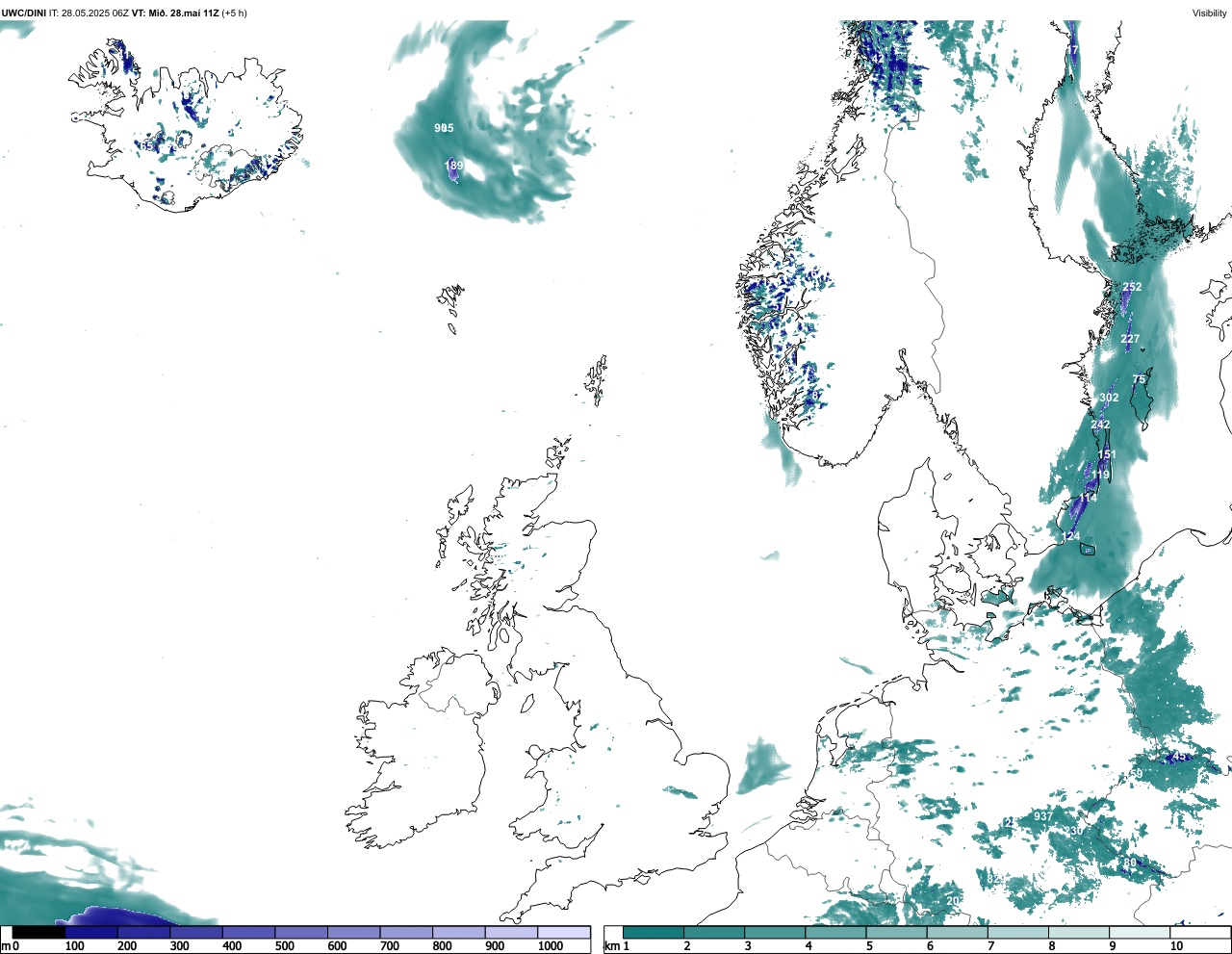Click the 'UWC/DINI' model title text
This screenshot has height=954, width=1232.
coord(24,13)
